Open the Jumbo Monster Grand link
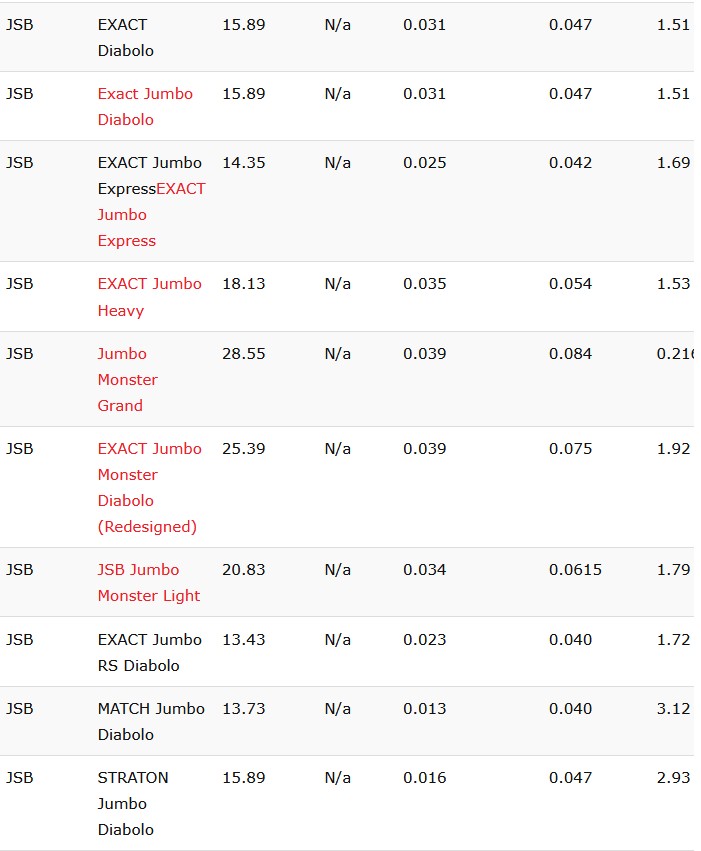701x851 pixels. (x=128, y=379)
